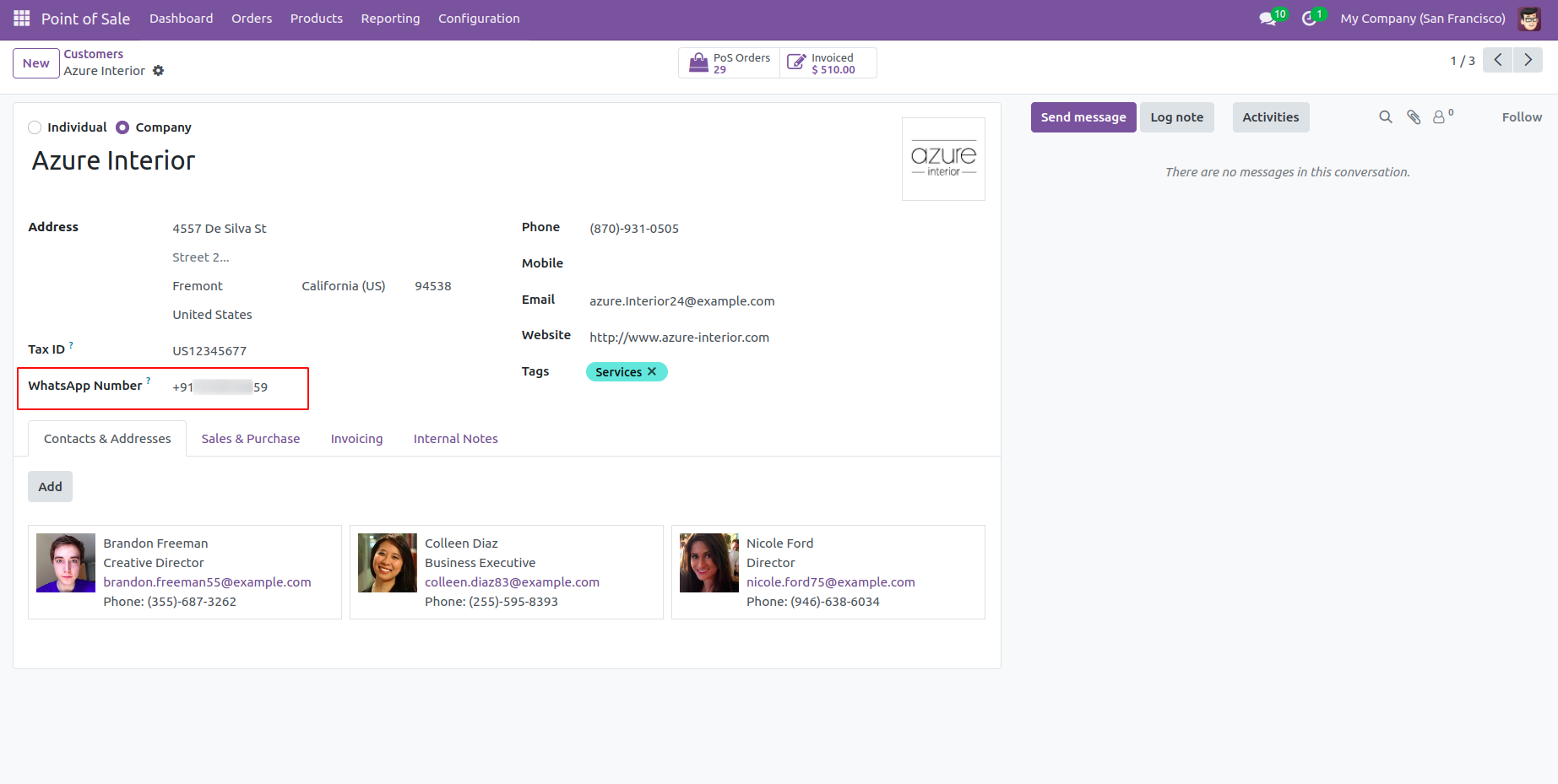Click Follow in the chatter

click(1522, 117)
